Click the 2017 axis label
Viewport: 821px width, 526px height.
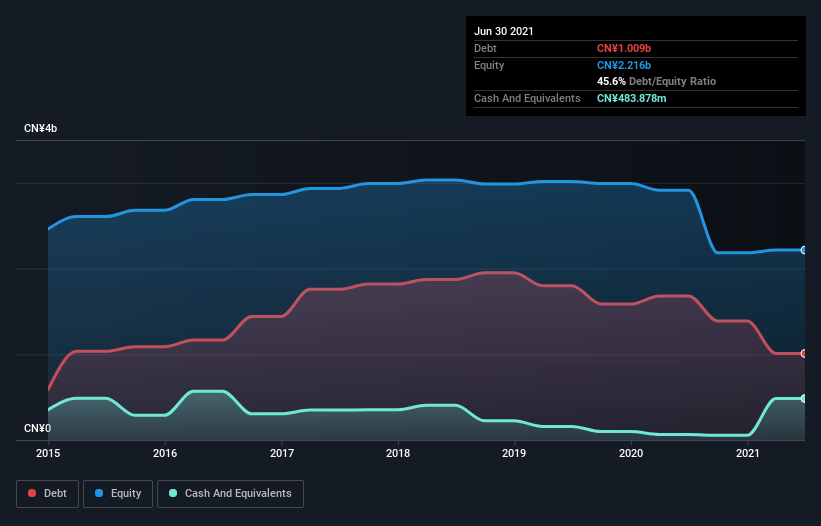click(x=282, y=453)
